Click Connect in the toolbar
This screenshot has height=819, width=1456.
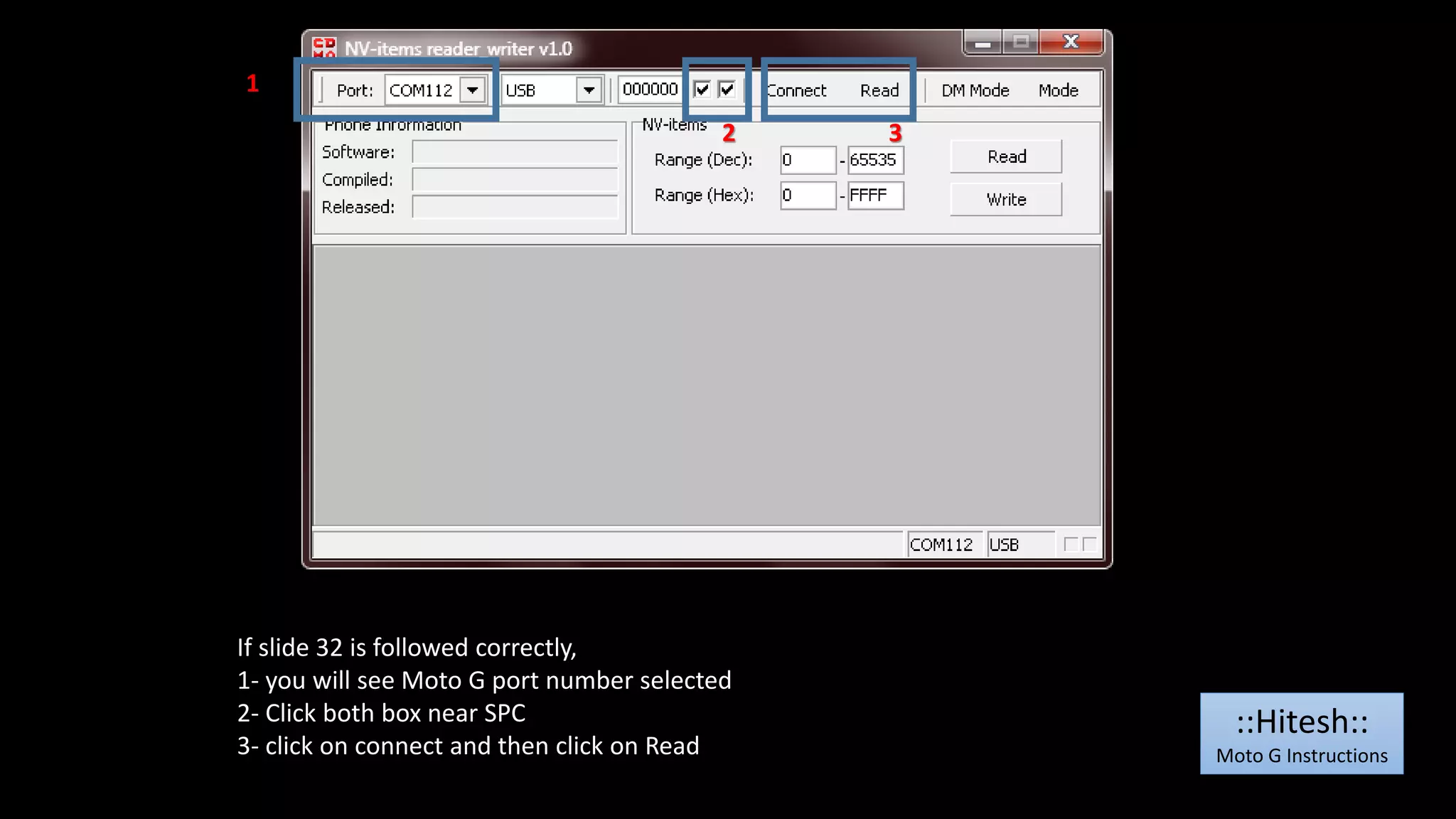click(796, 90)
